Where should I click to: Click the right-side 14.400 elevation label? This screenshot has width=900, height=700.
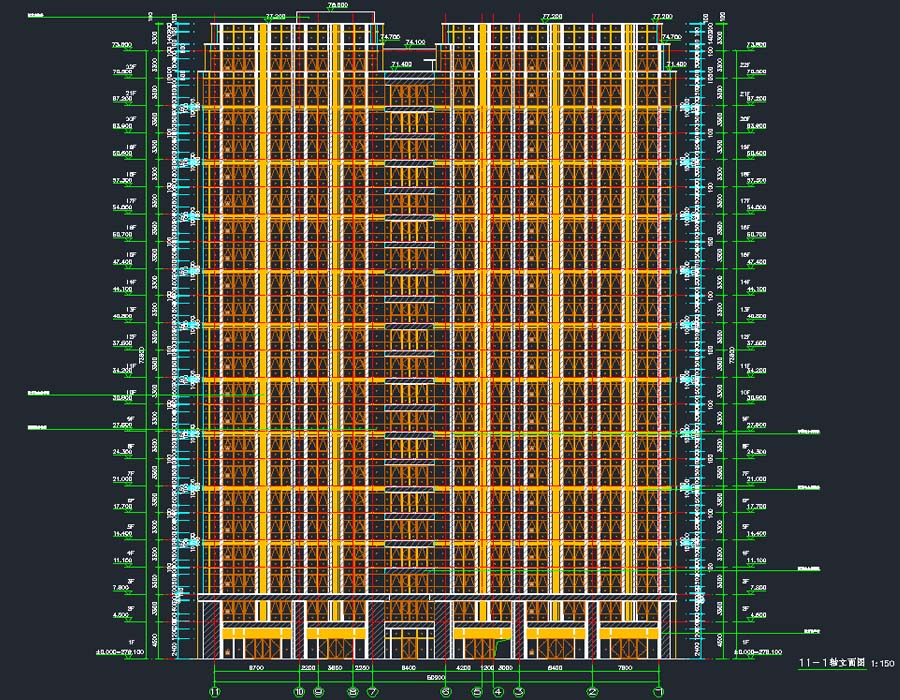[x=757, y=534]
